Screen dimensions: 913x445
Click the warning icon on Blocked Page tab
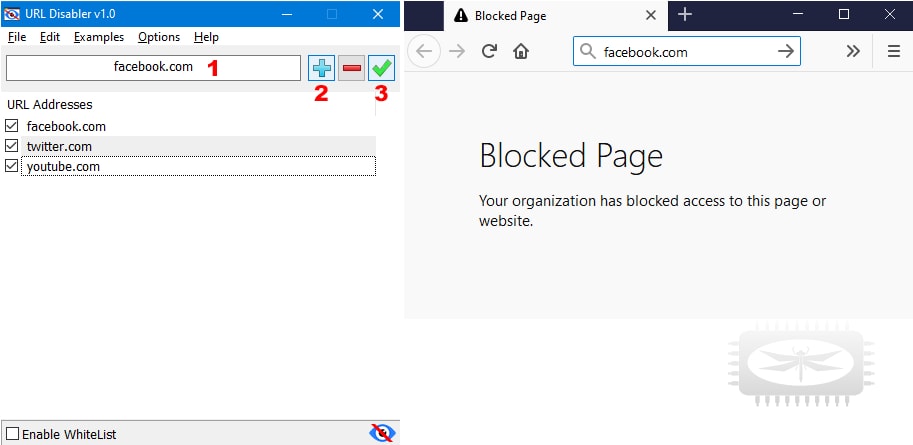click(x=461, y=16)
